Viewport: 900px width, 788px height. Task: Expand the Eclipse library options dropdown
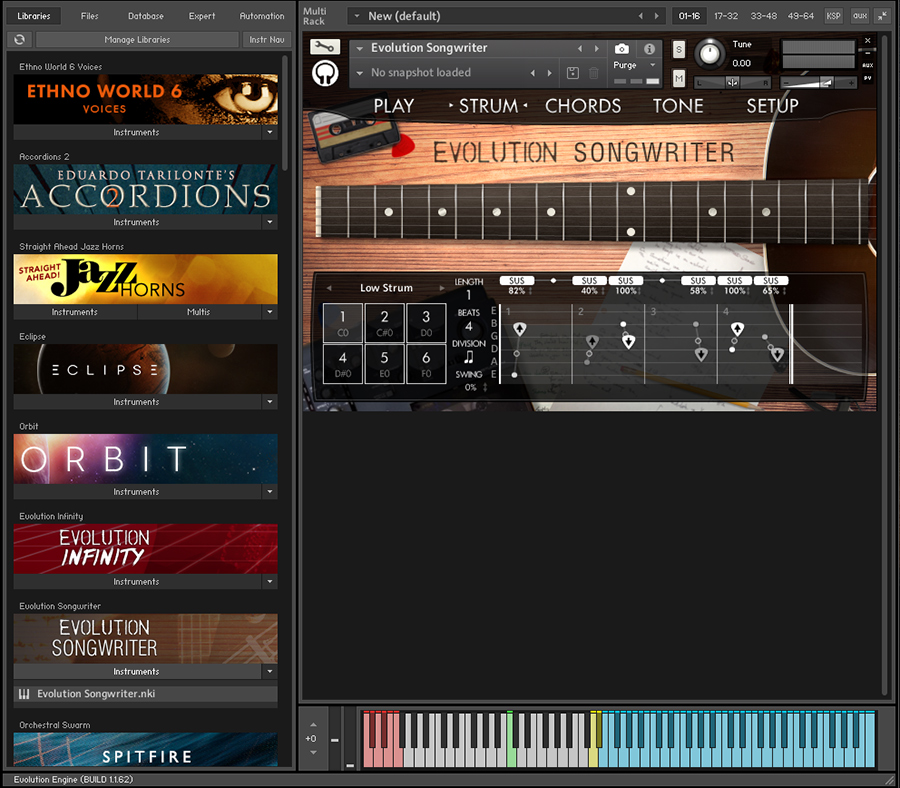(x=270, y=402)
